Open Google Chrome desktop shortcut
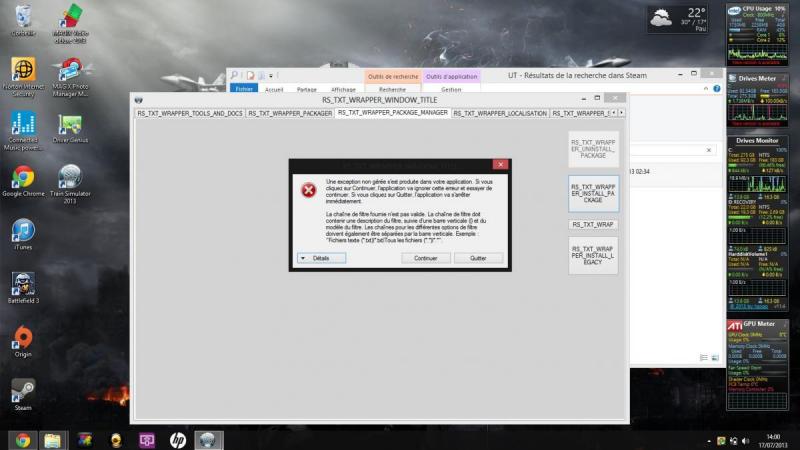The height and width of the screenshot is (450, 800). click(23, 182)
